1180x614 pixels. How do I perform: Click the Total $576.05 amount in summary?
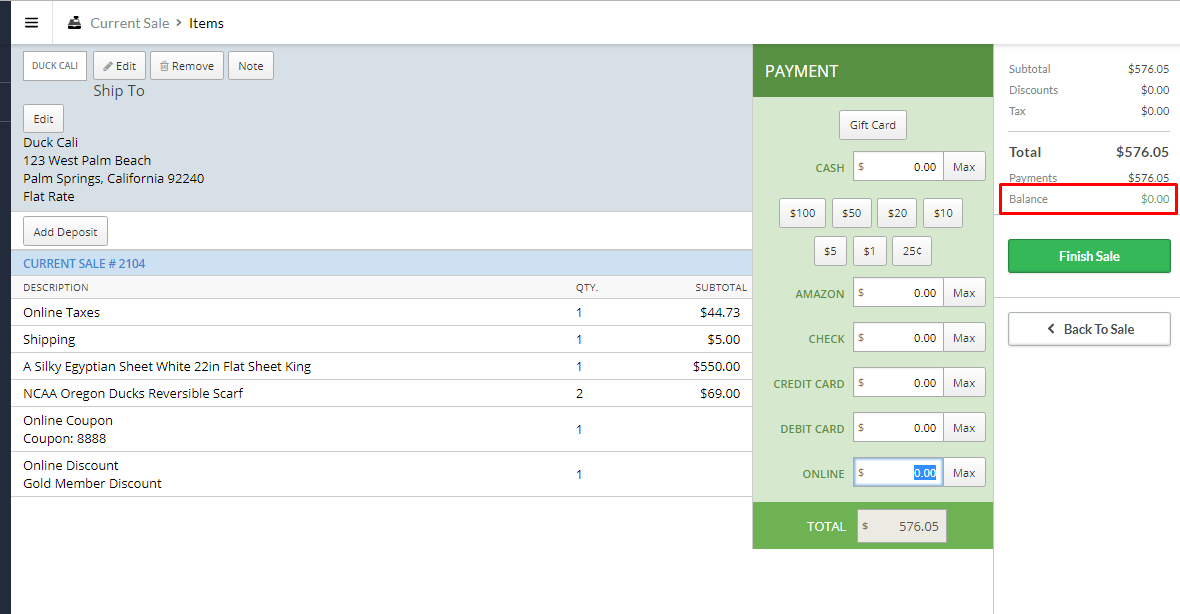tap(1142, 152)
